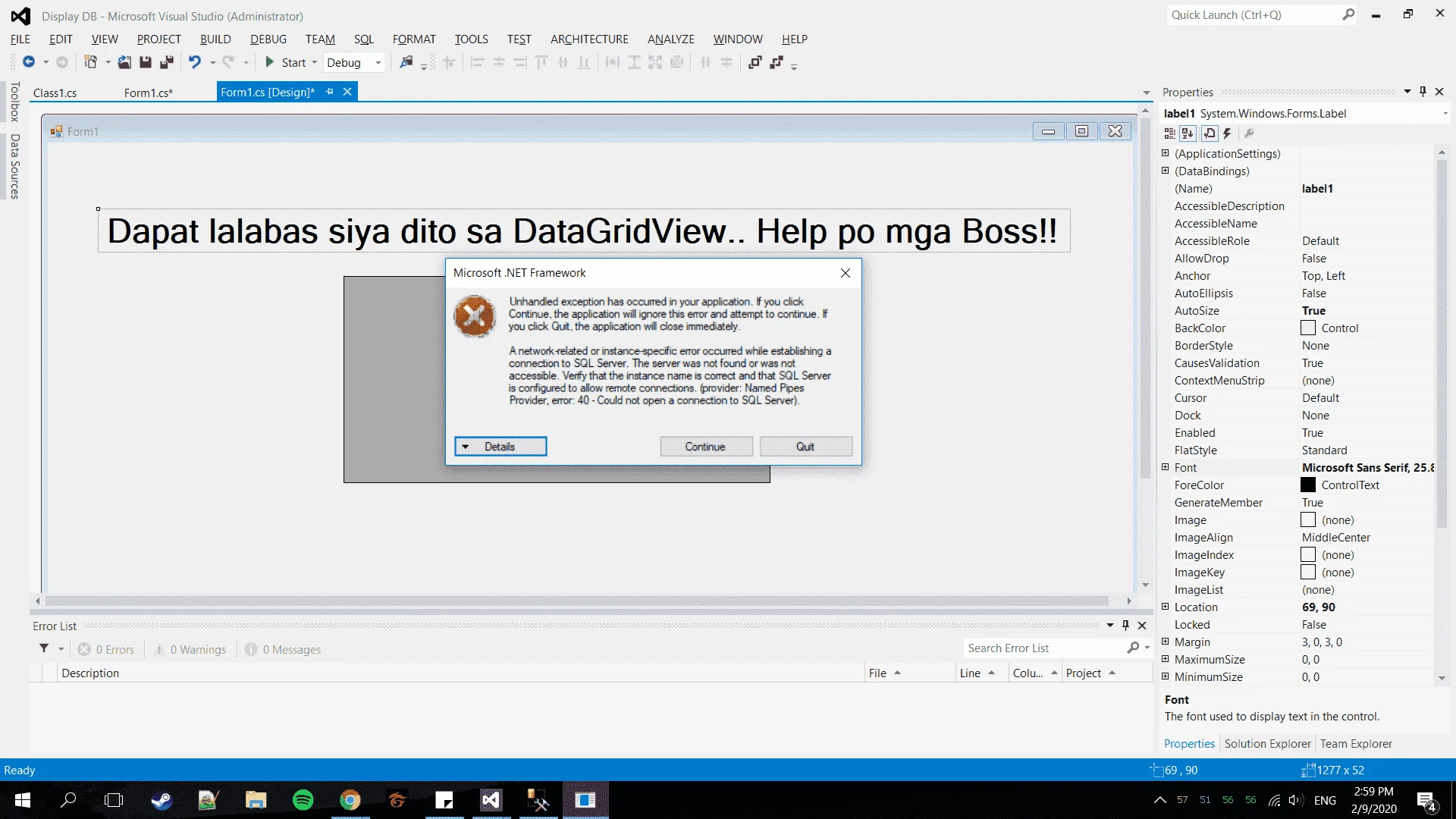Show Events with the lightning bolt icon

[x=1227, y=133]
